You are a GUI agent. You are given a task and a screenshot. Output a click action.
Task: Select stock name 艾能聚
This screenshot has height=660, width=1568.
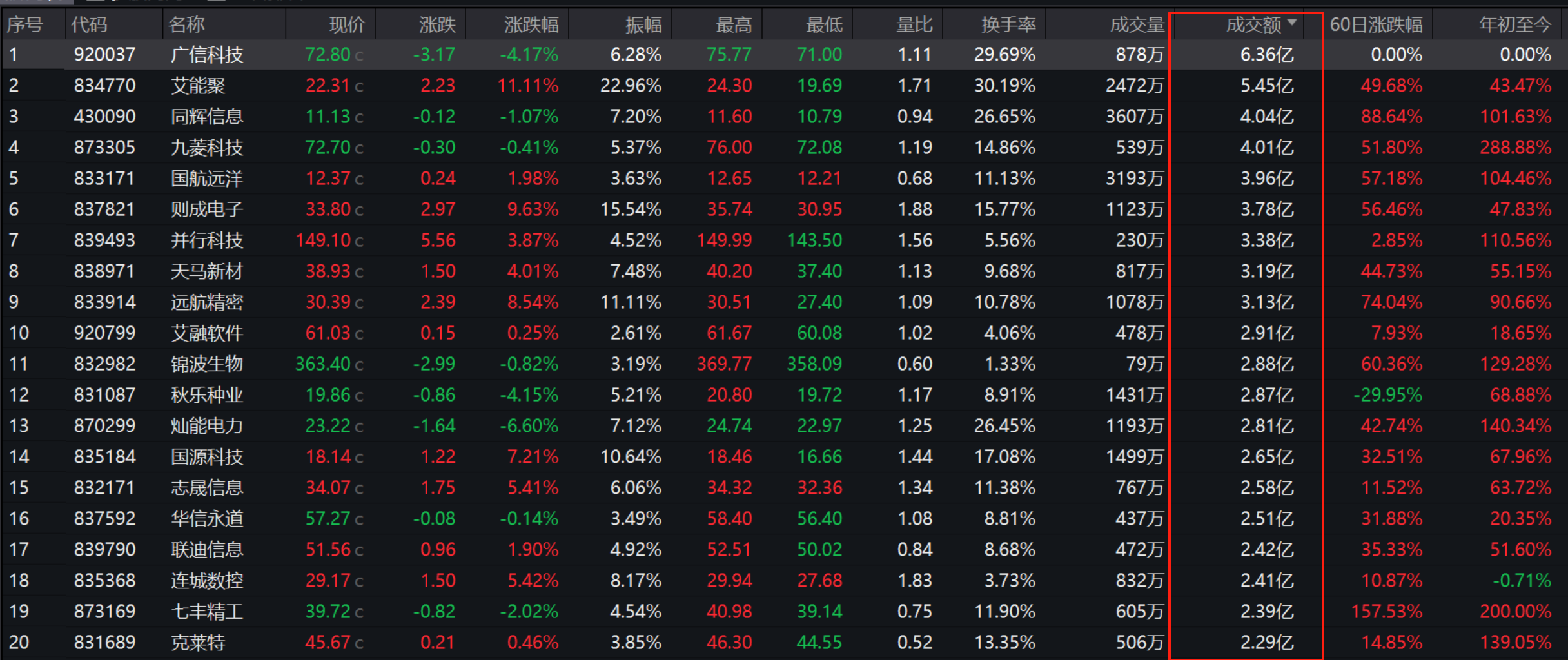coord(198,86)
